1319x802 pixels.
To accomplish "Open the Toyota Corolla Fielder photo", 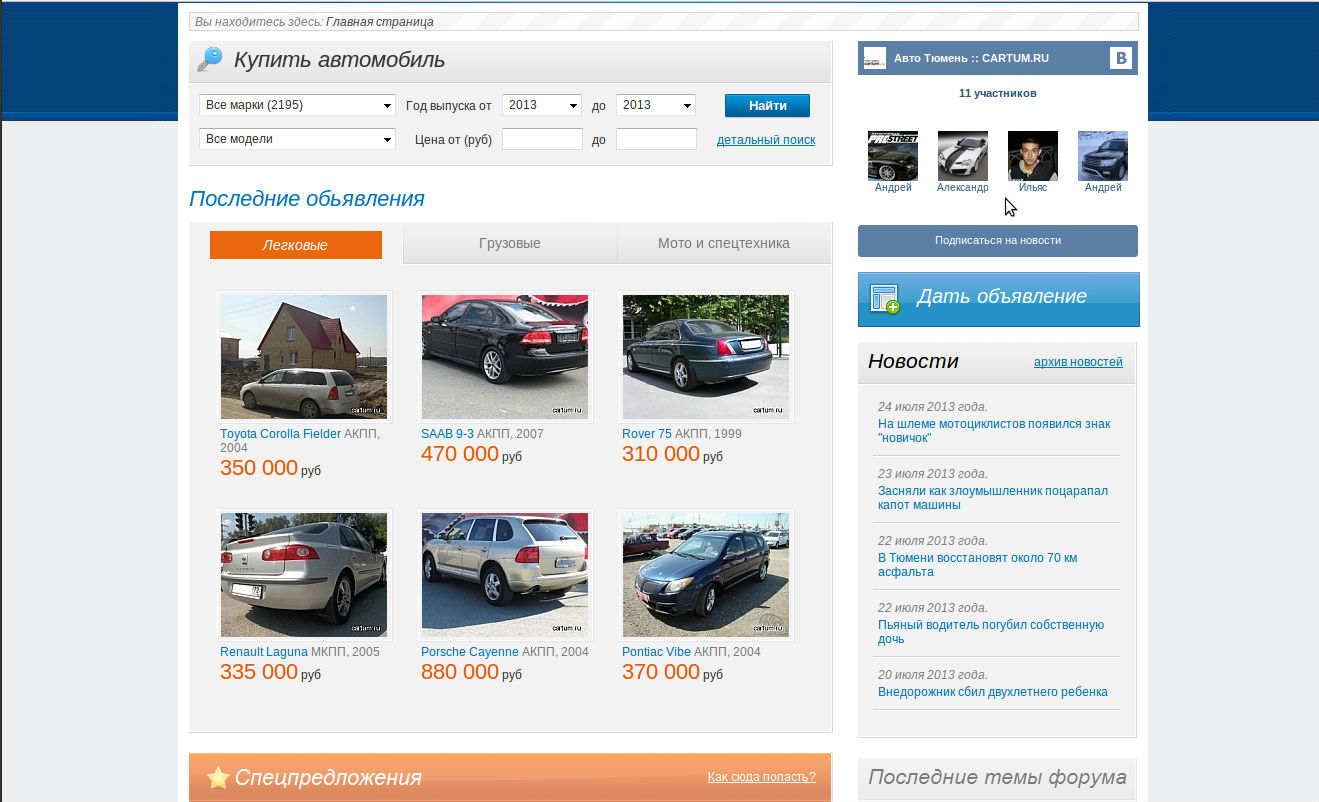I will point(304,357).
